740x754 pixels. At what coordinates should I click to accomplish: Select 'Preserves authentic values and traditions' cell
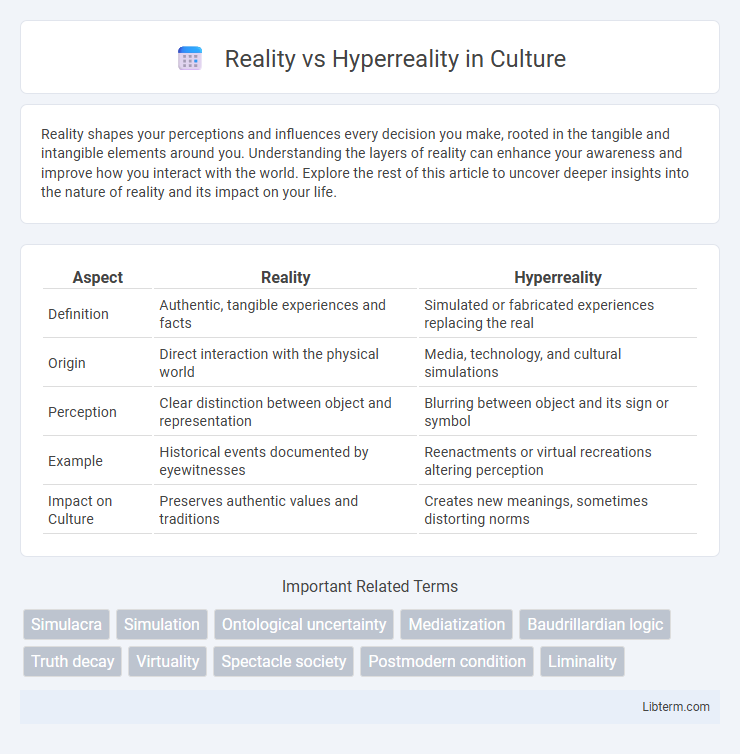click(x=285, y=510)
